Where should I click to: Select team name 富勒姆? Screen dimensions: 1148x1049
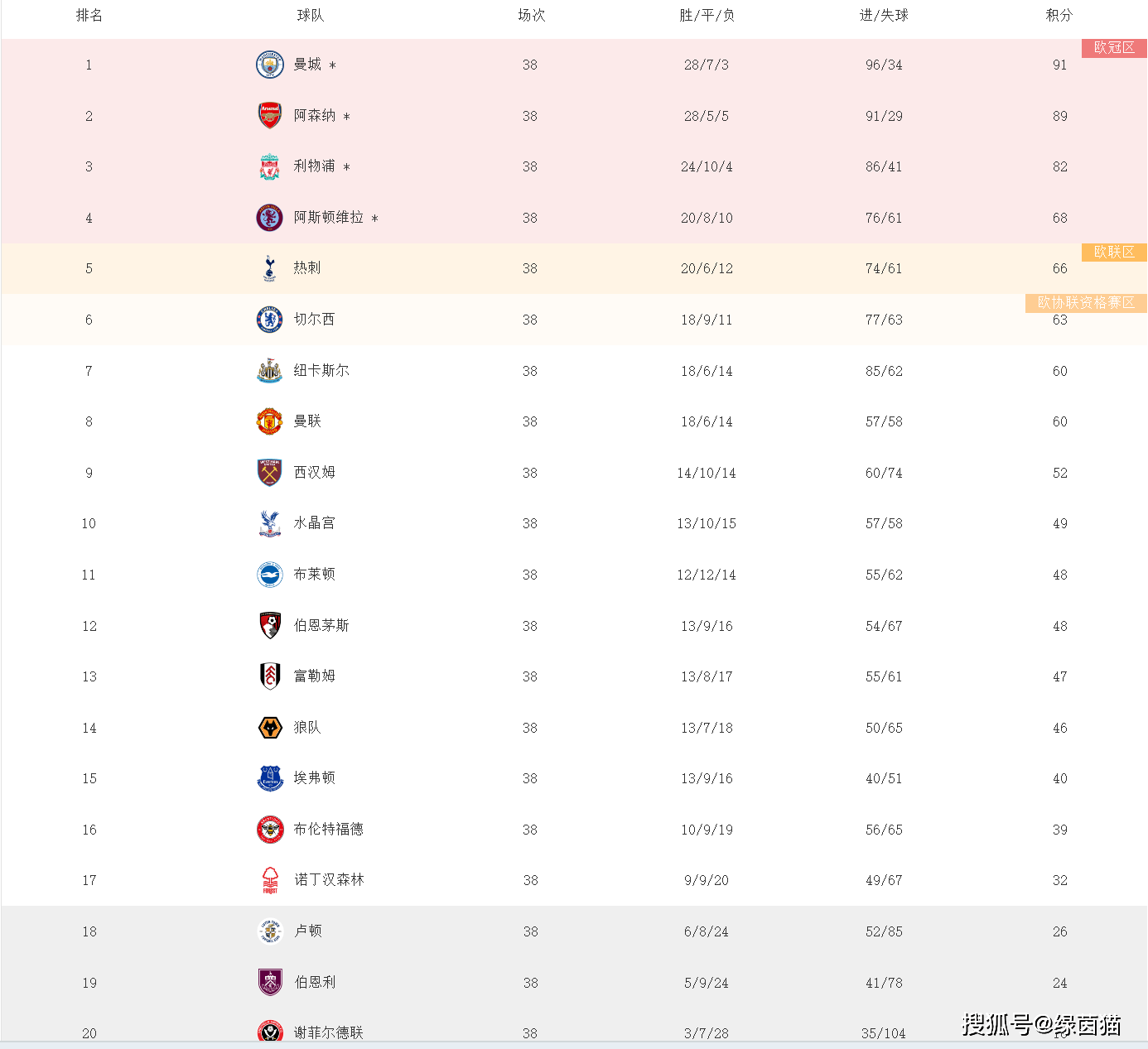(x=315, y=676)
